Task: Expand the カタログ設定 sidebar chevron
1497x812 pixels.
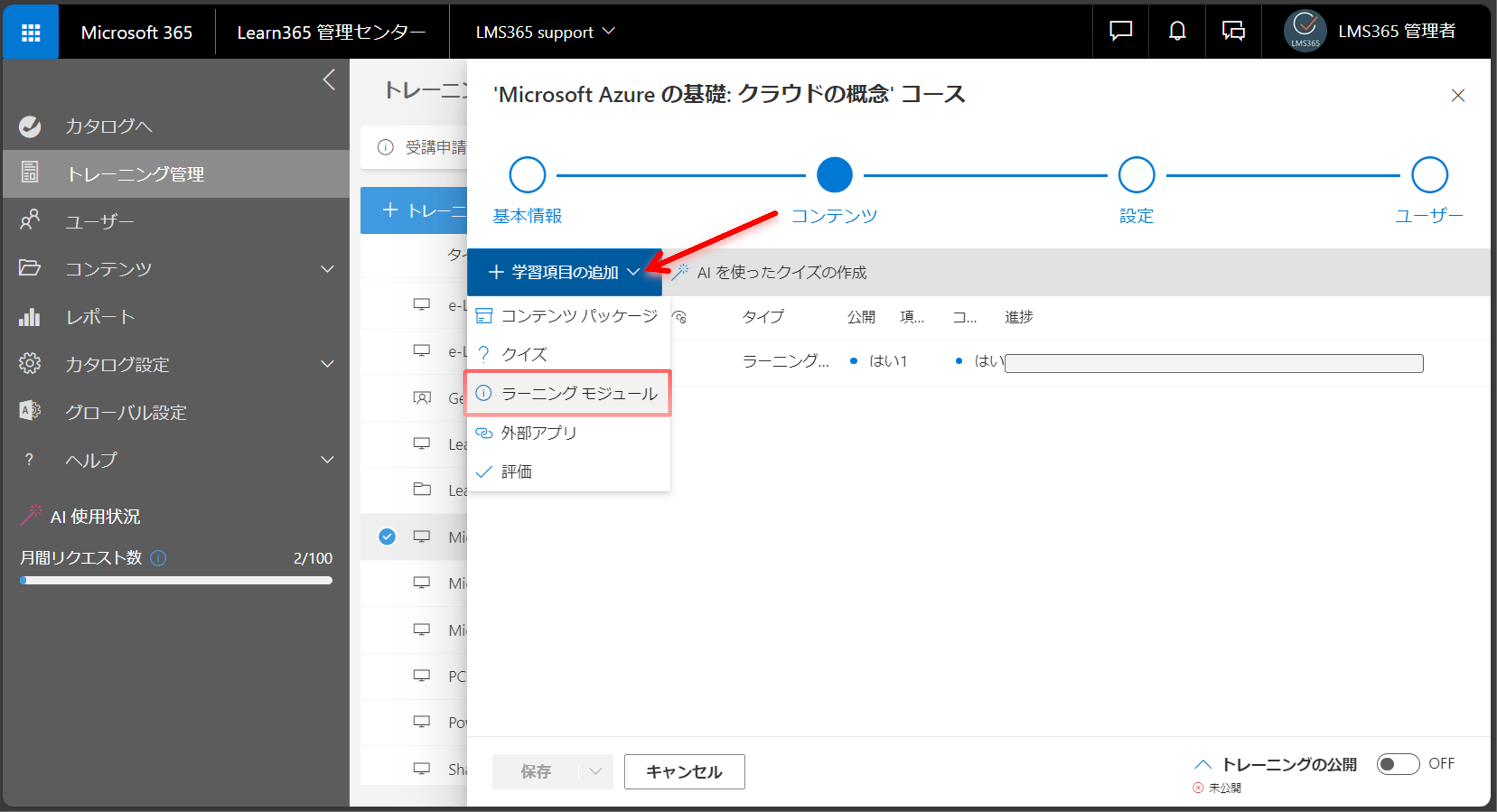Action: click(x=328, y=363)
